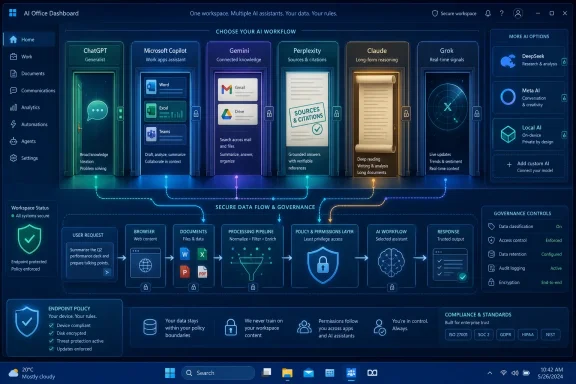
Task: Click the blue Word file icon in Documents
Action: coord(184,254)
